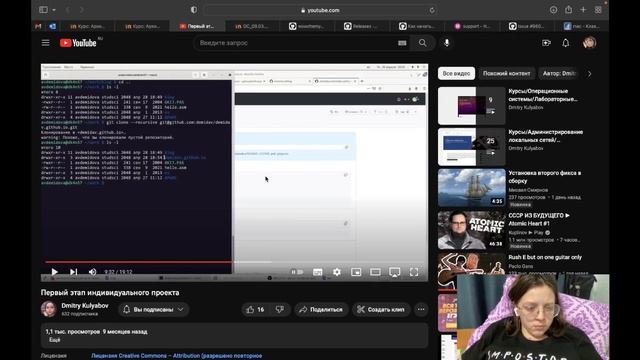Viewport: 640px width, 360px height.
Task: Switch to the Первый эт... browser tab
Action: pyautogui.click(x=197, y=26)
